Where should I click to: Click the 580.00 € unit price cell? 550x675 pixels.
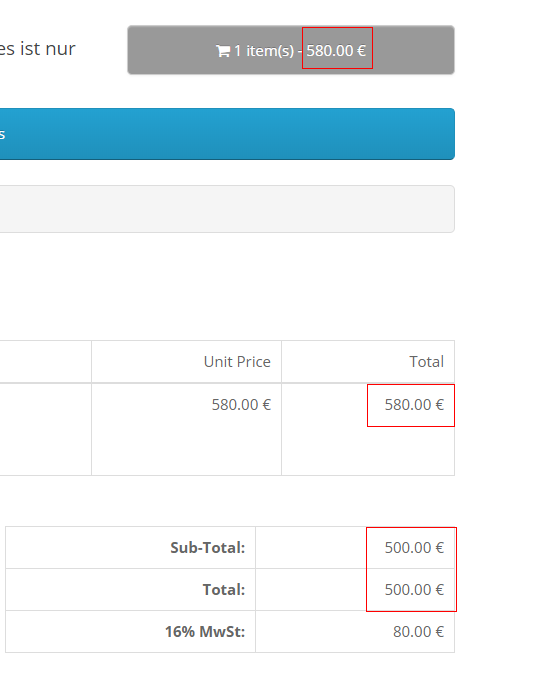point(241,405)
